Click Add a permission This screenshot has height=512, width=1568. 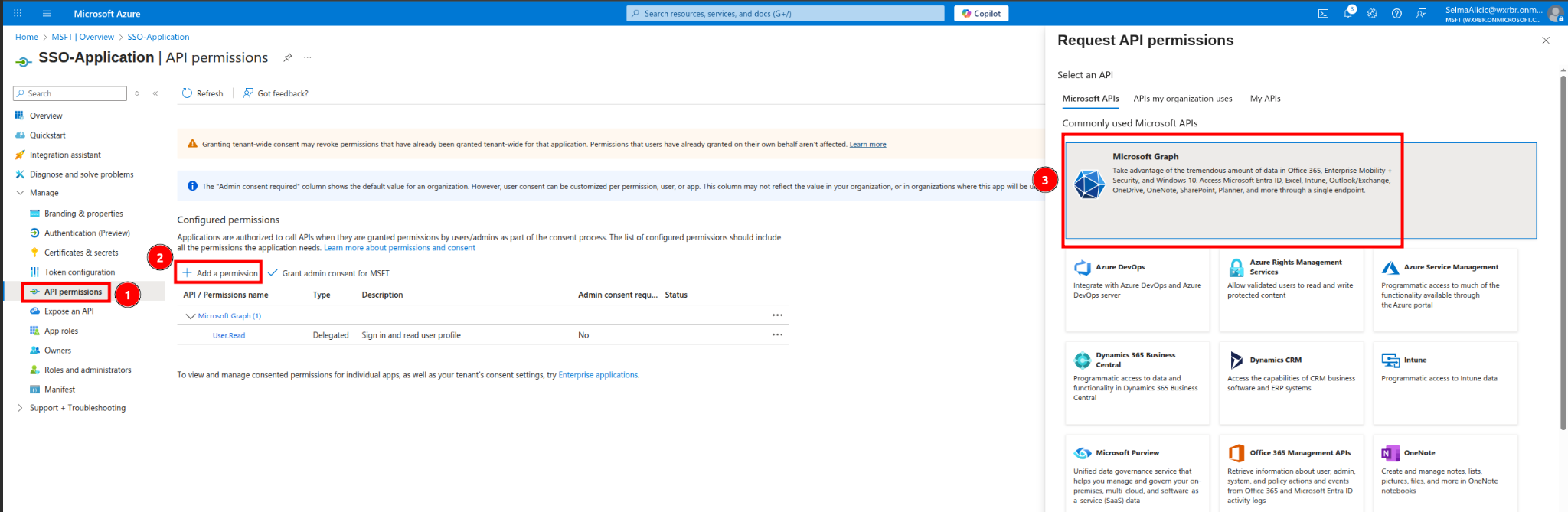pos(220,273)
